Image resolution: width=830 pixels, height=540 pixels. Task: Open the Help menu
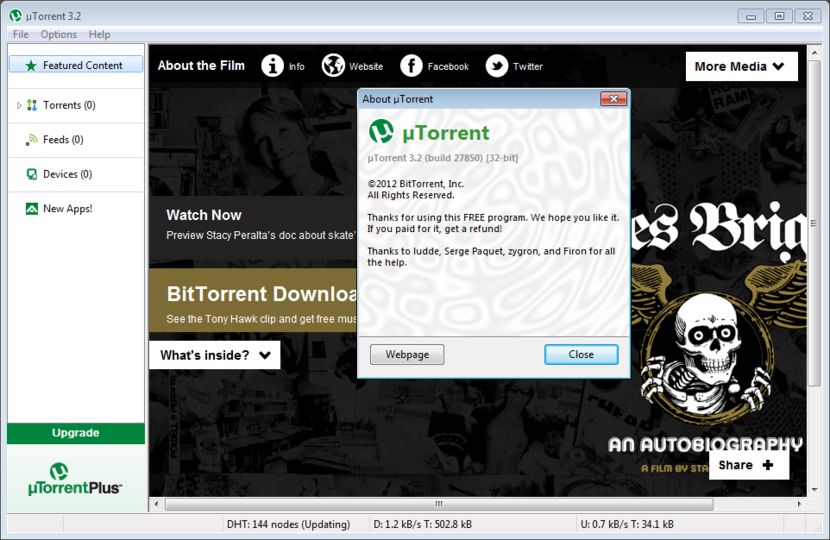click(100, 34)
